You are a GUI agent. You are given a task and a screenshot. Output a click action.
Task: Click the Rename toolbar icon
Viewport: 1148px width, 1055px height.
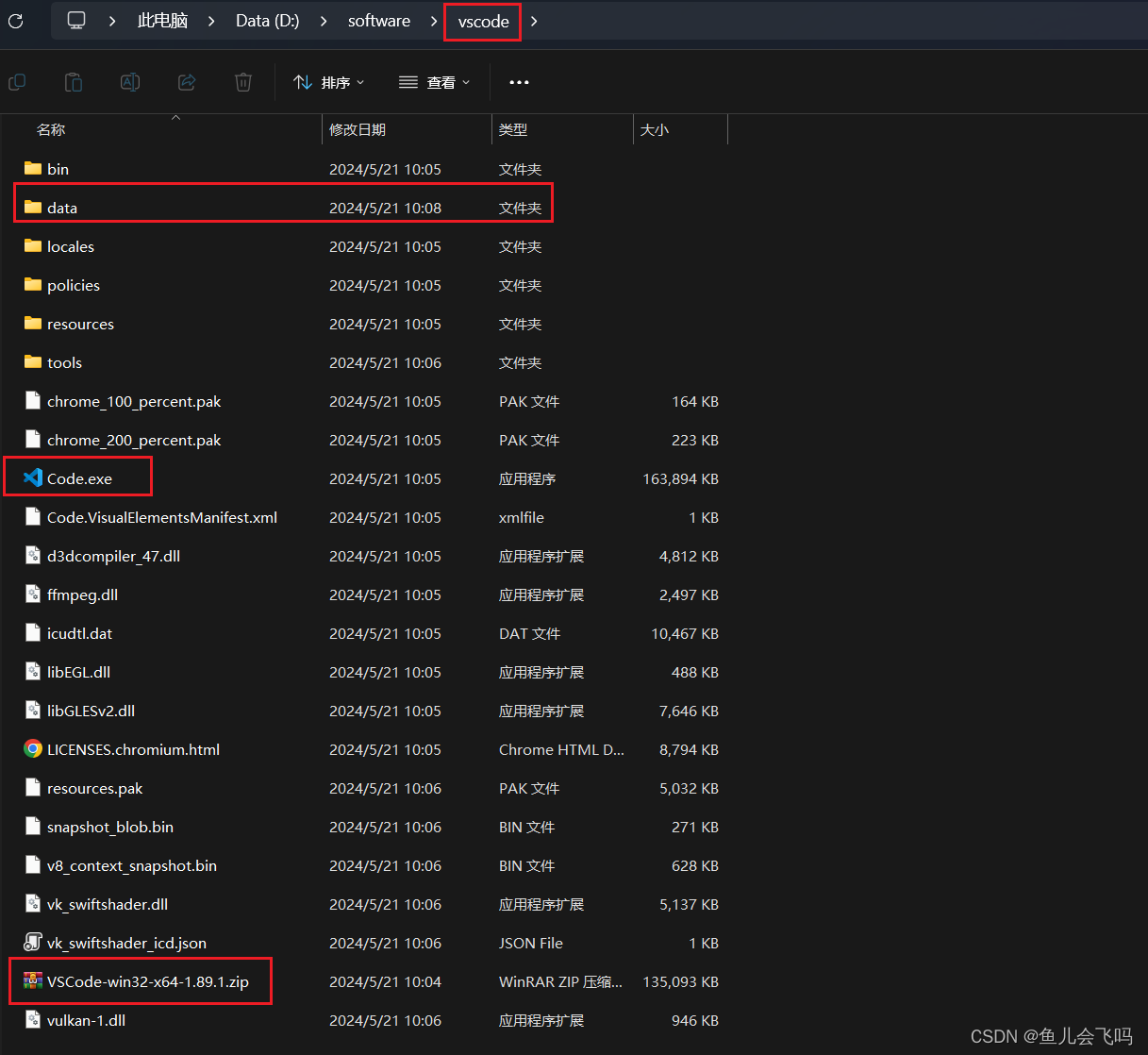[130, 82]
